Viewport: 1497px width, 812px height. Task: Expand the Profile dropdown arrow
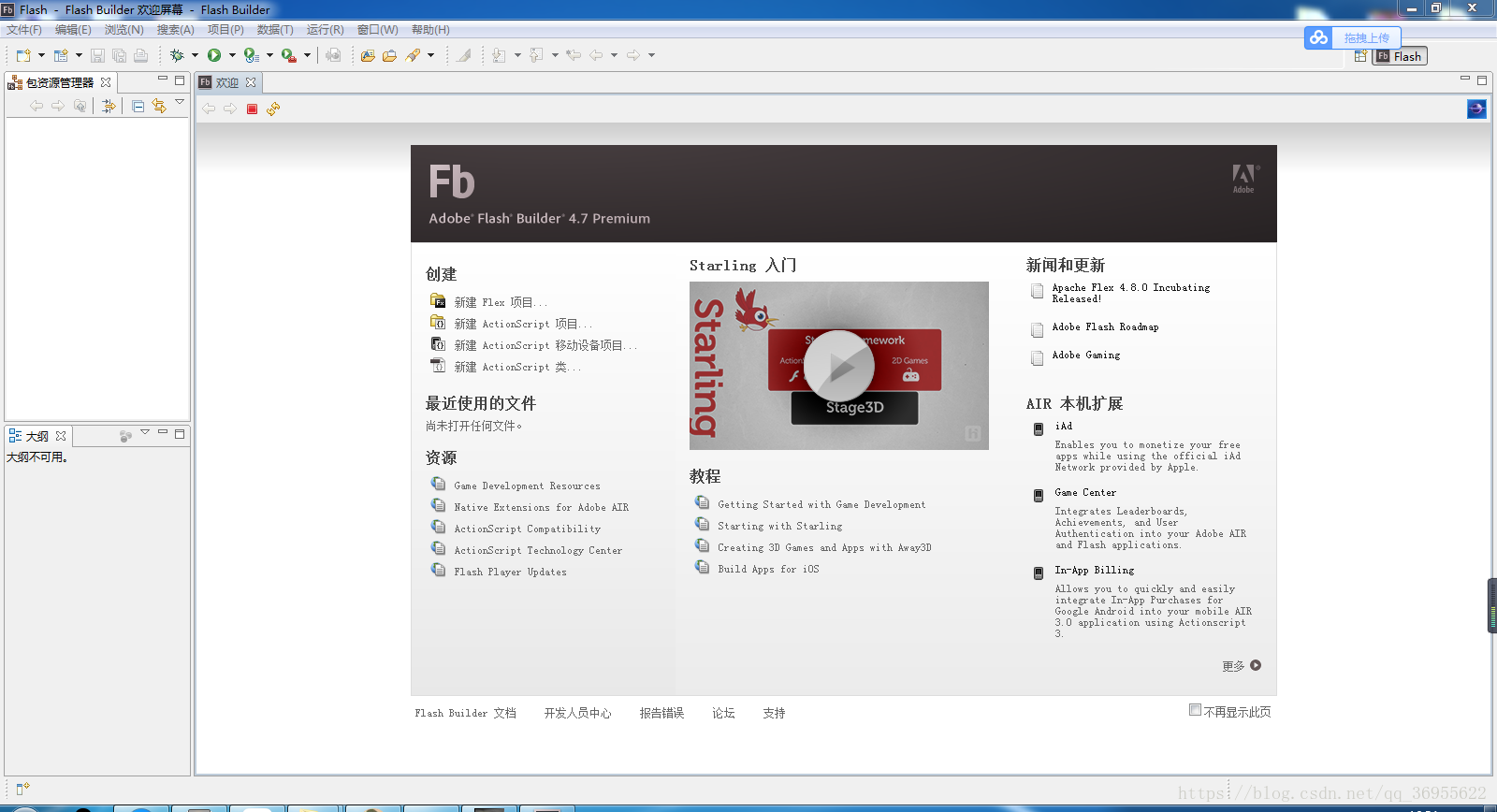click(269, 55)
